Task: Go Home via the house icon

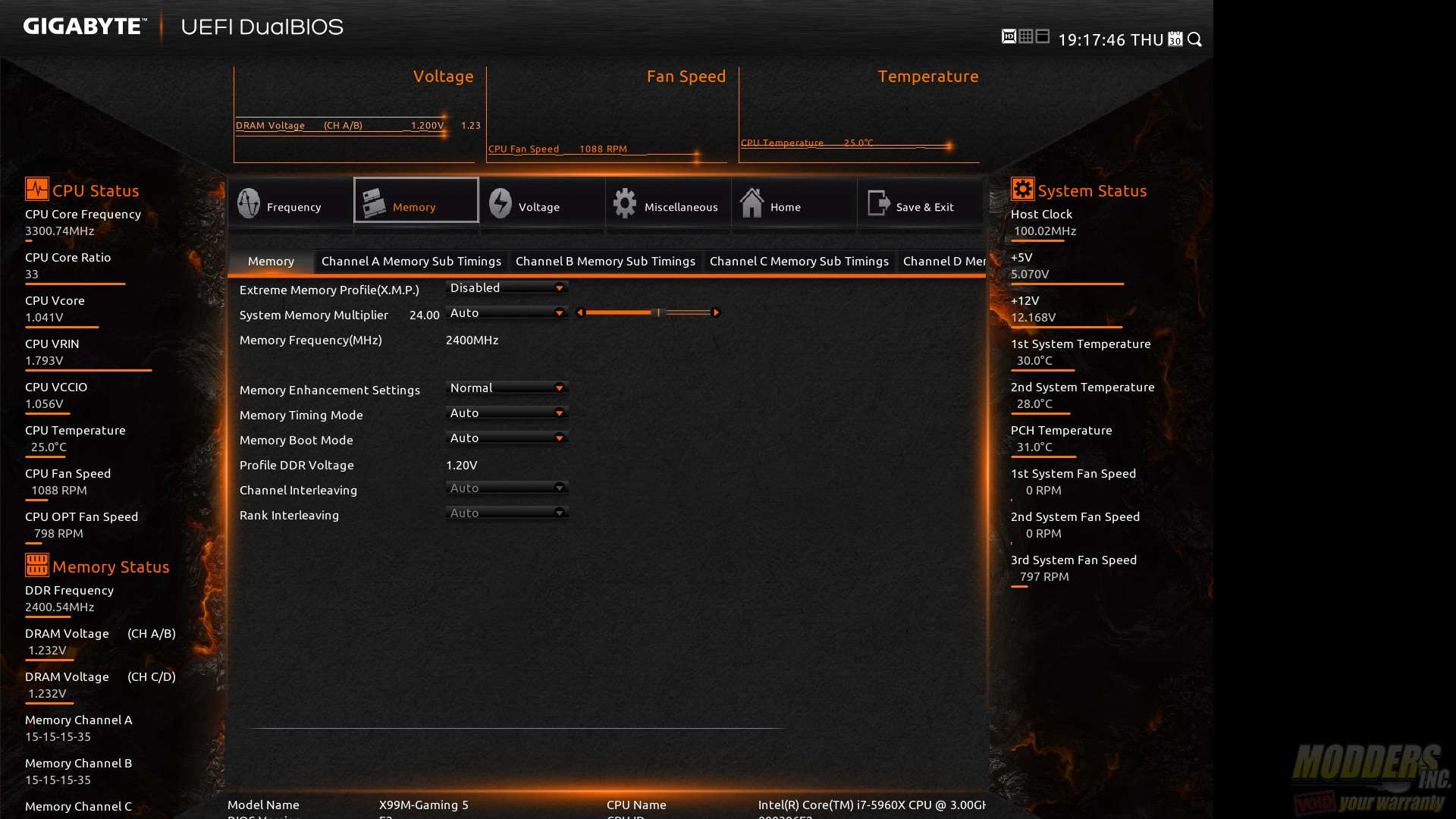Action: click(752, 203)
